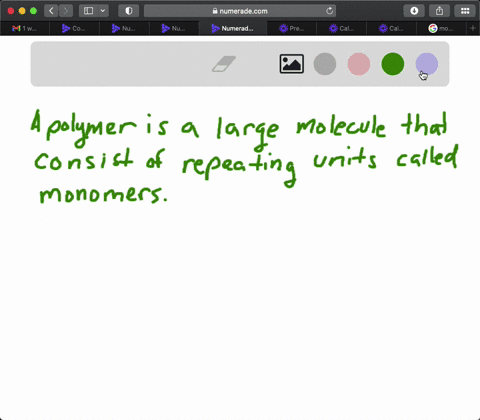This screenshot has height=420, width=480.
Task: Open the sidebar dropdown chevron
Action: tap(103, 11)
